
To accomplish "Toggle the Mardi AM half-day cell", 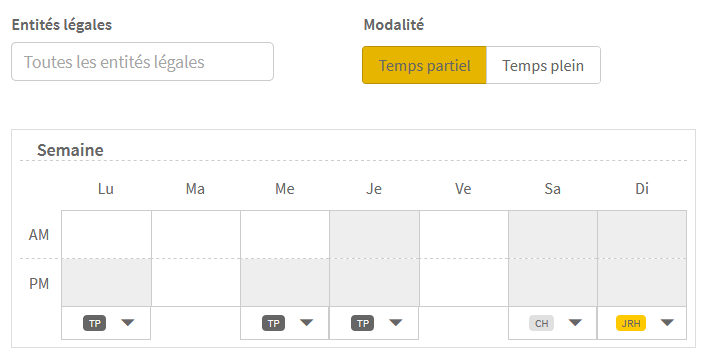I will pyautogui.click(x=196, y=235).
